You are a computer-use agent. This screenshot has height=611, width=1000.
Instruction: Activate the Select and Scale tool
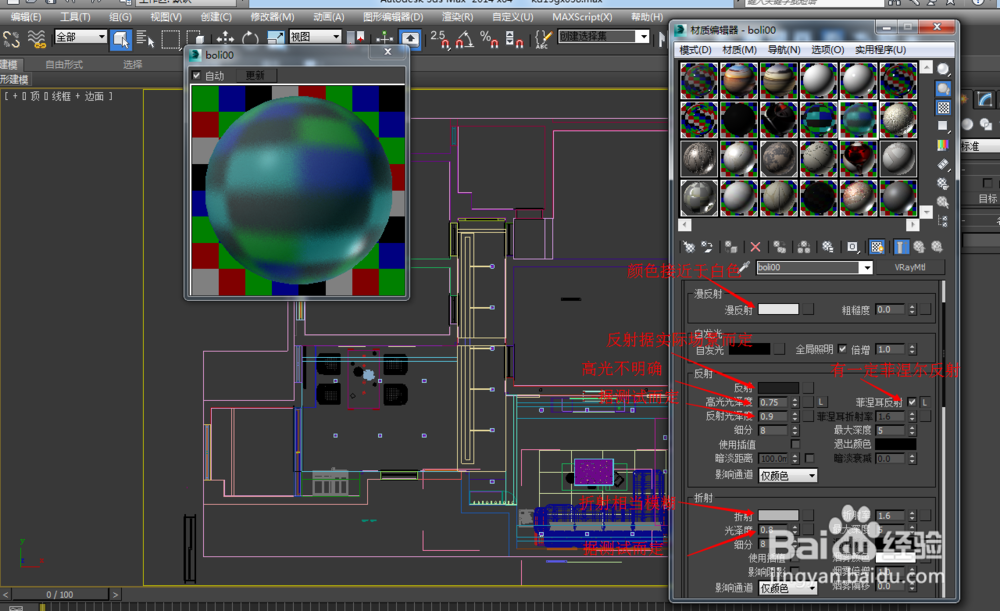275,39
